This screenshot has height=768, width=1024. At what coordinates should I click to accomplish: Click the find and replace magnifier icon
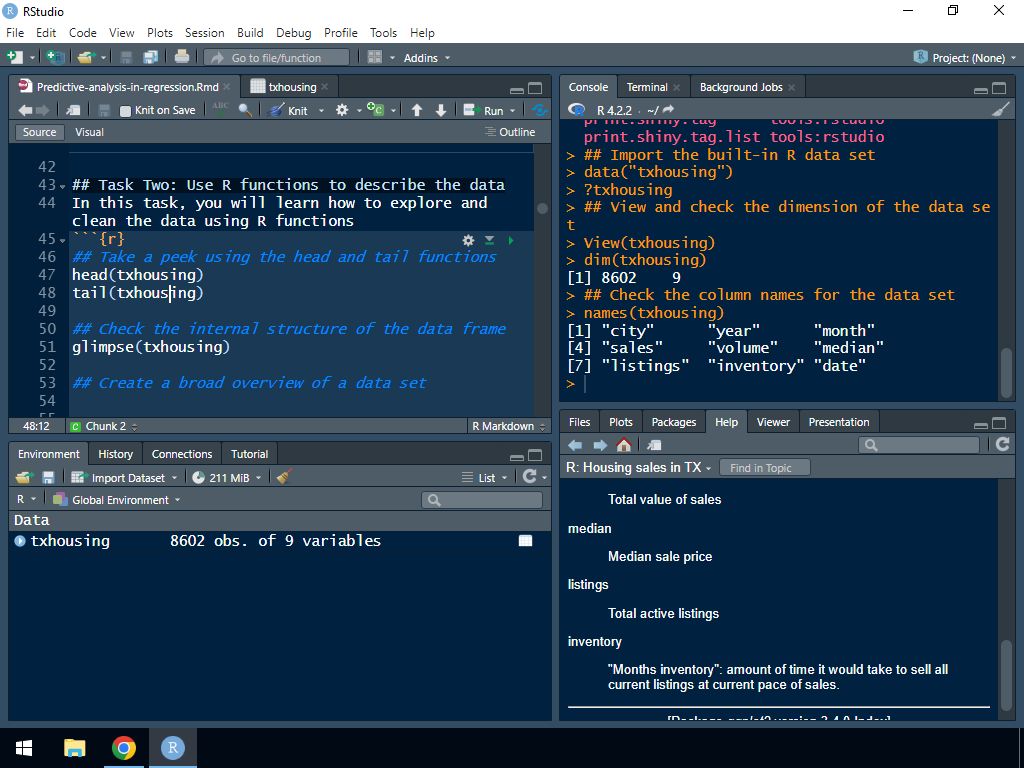245,110
